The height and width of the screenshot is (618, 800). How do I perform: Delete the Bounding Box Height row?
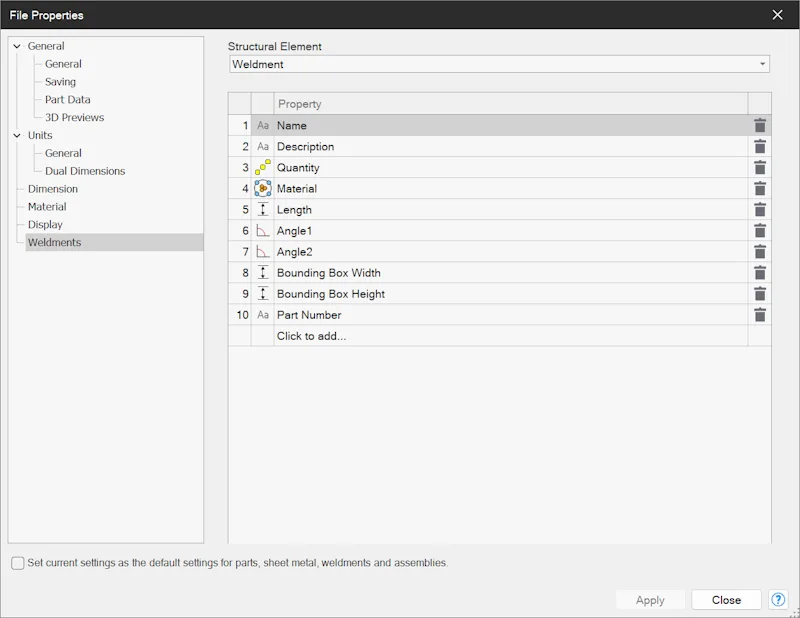tap(760, 294)
